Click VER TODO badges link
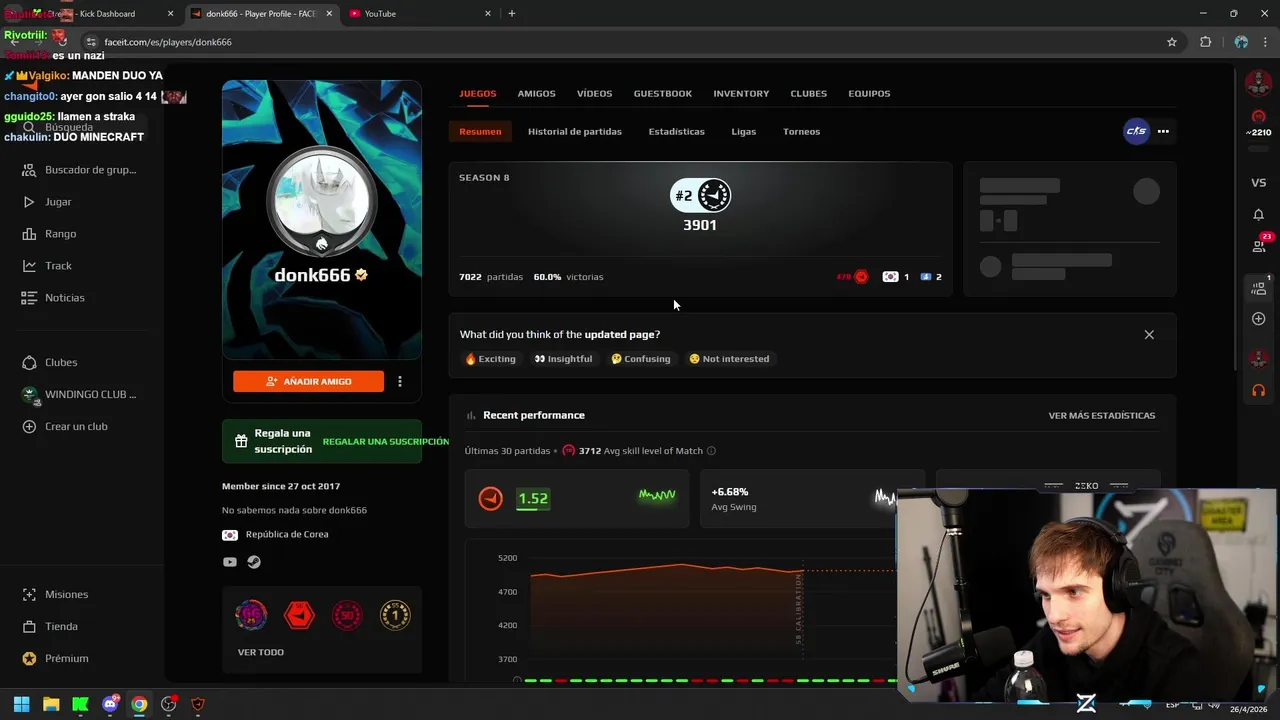 click(260, 652)
